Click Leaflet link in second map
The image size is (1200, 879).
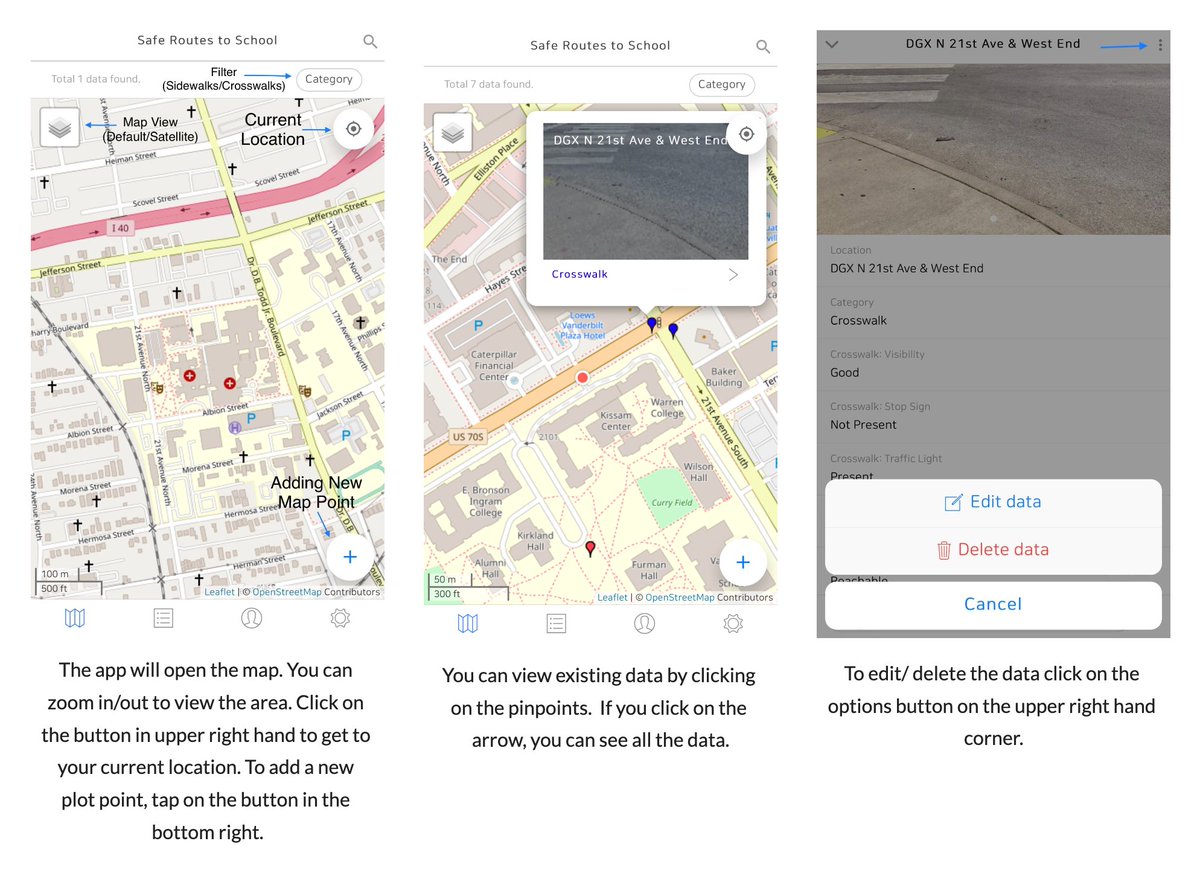click(x=612, y=598)
